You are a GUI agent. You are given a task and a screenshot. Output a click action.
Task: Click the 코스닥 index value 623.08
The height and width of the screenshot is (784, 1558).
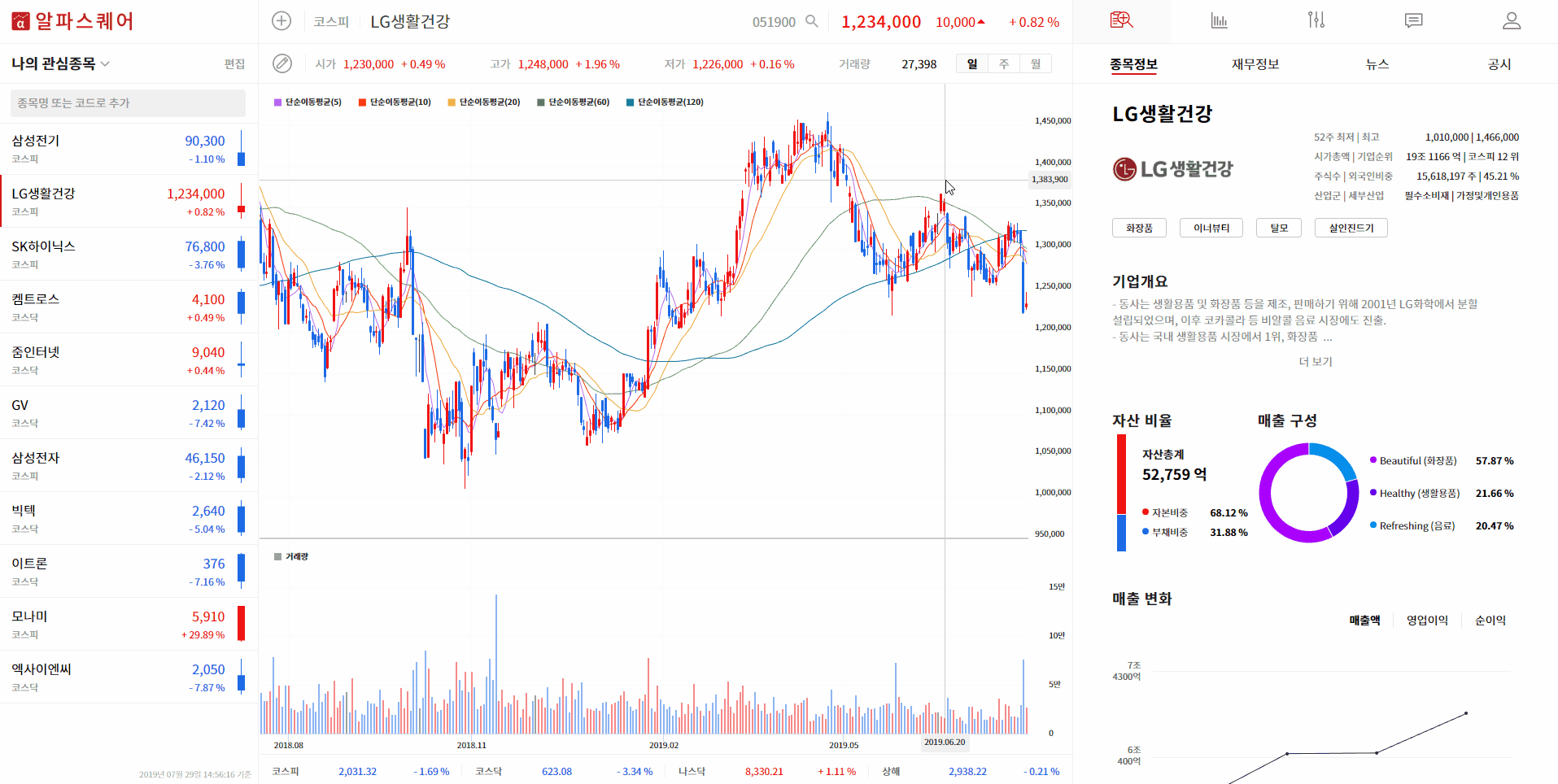tap(557, 772)
